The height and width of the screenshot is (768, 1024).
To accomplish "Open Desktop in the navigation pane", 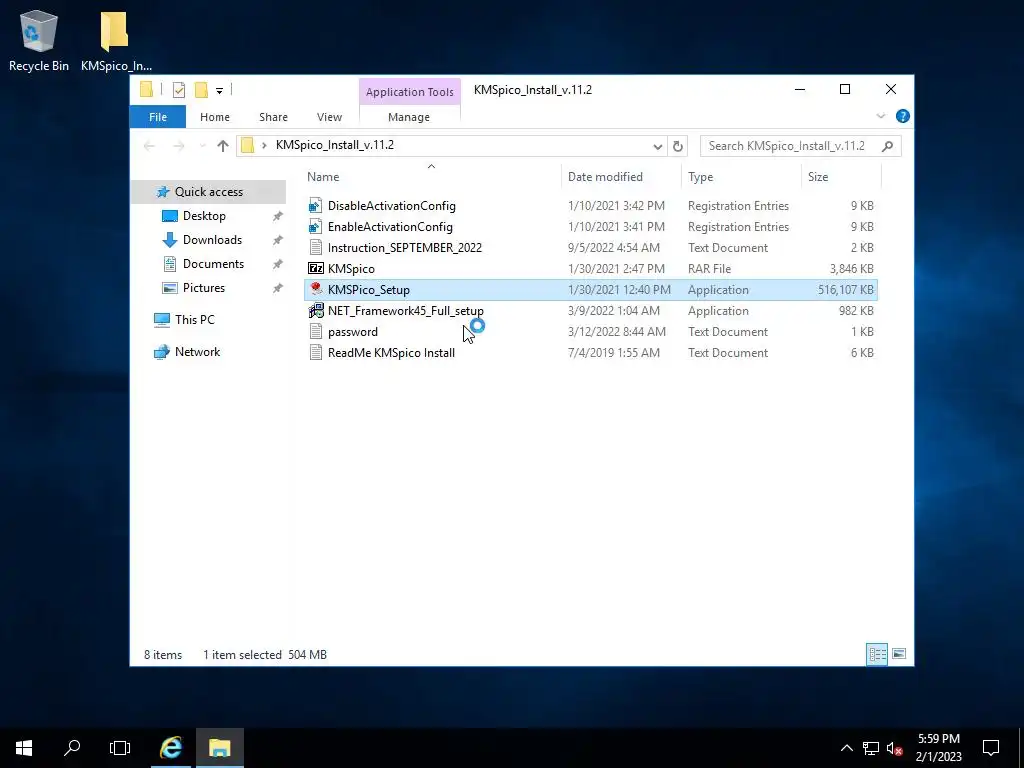I will (x=204, y=216).
